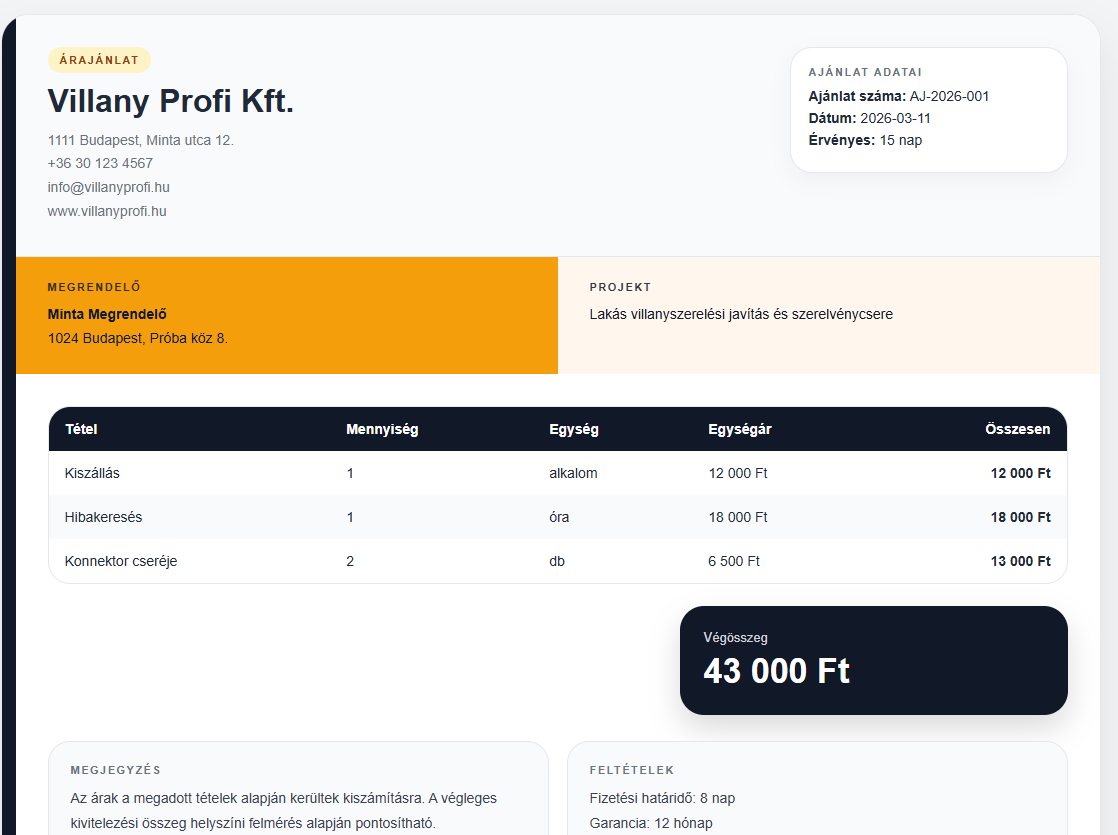Click the Összesen column header
Screen dimensions: 1118x835
point(1017,429)
